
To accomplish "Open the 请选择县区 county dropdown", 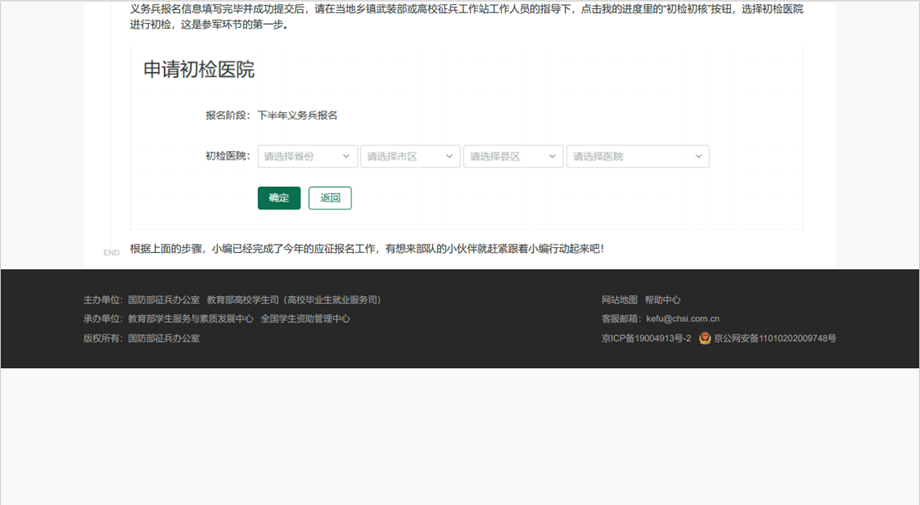I will coord(513,157).
